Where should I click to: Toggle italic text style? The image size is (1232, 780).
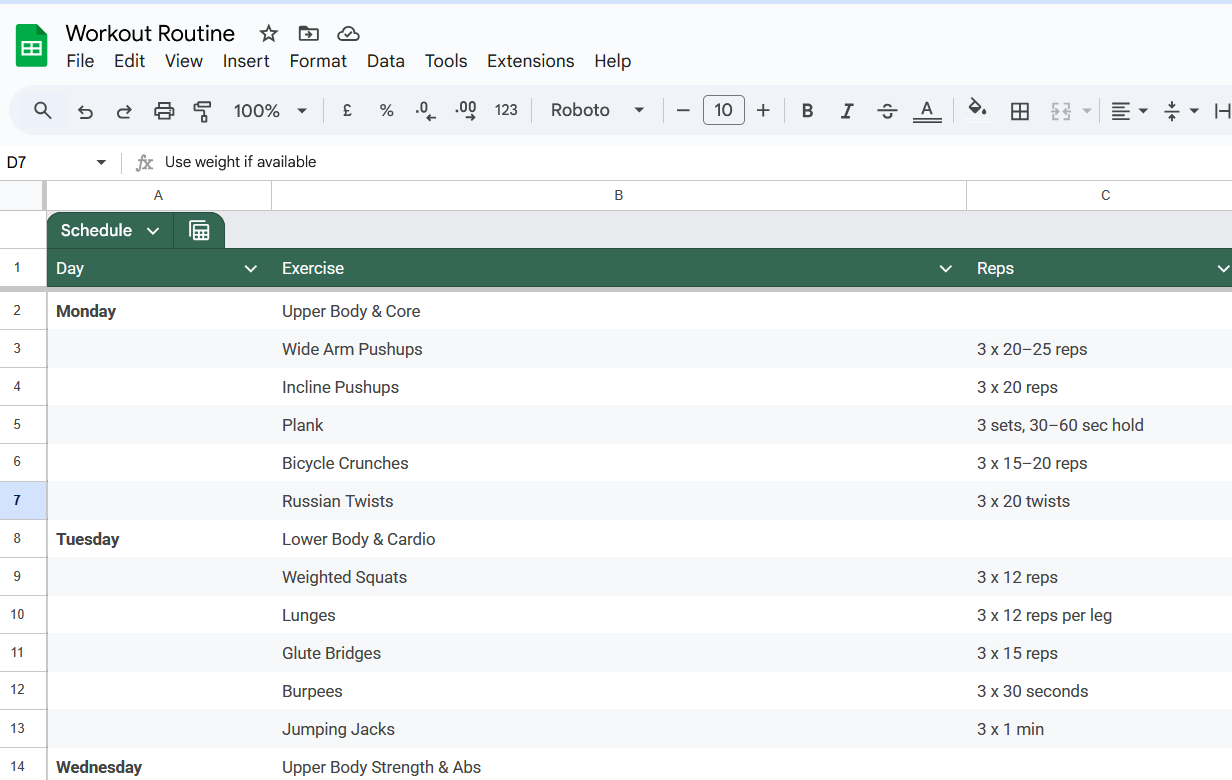[x=846, y=111]
